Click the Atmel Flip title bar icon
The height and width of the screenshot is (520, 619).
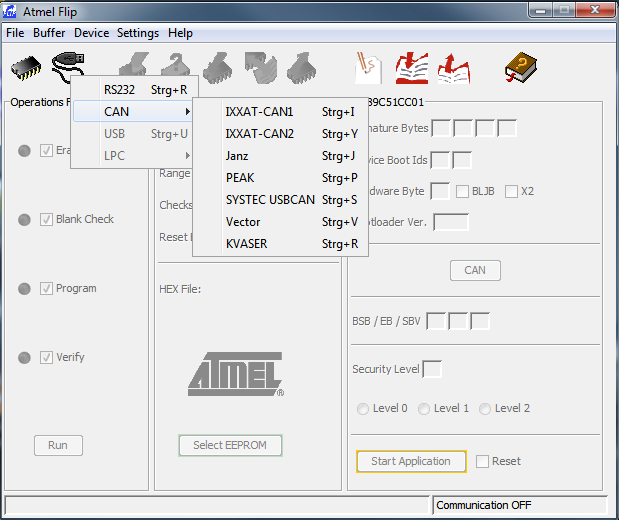(9, 11)
